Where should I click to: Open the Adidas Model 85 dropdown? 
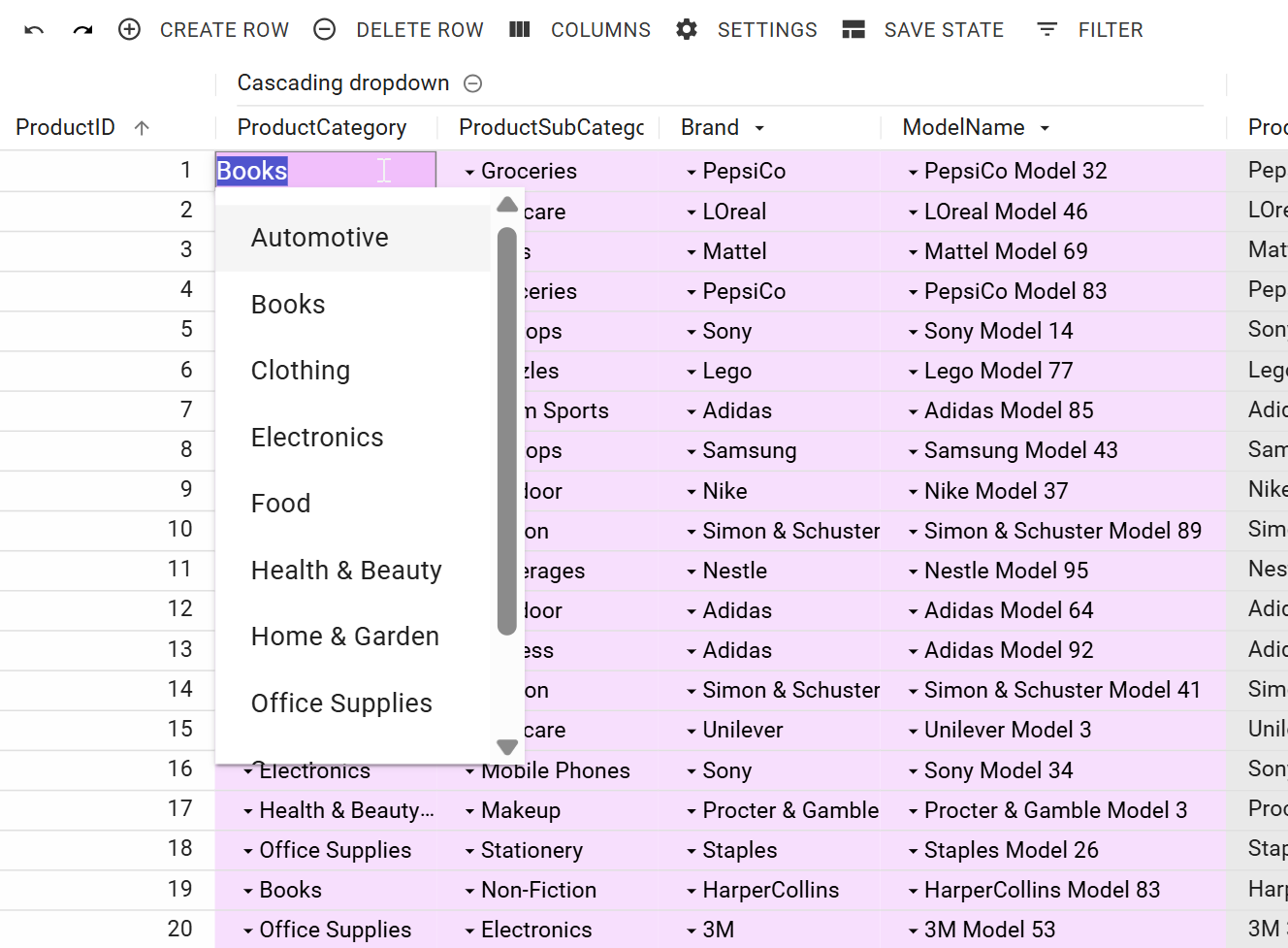tap(913, 411)
